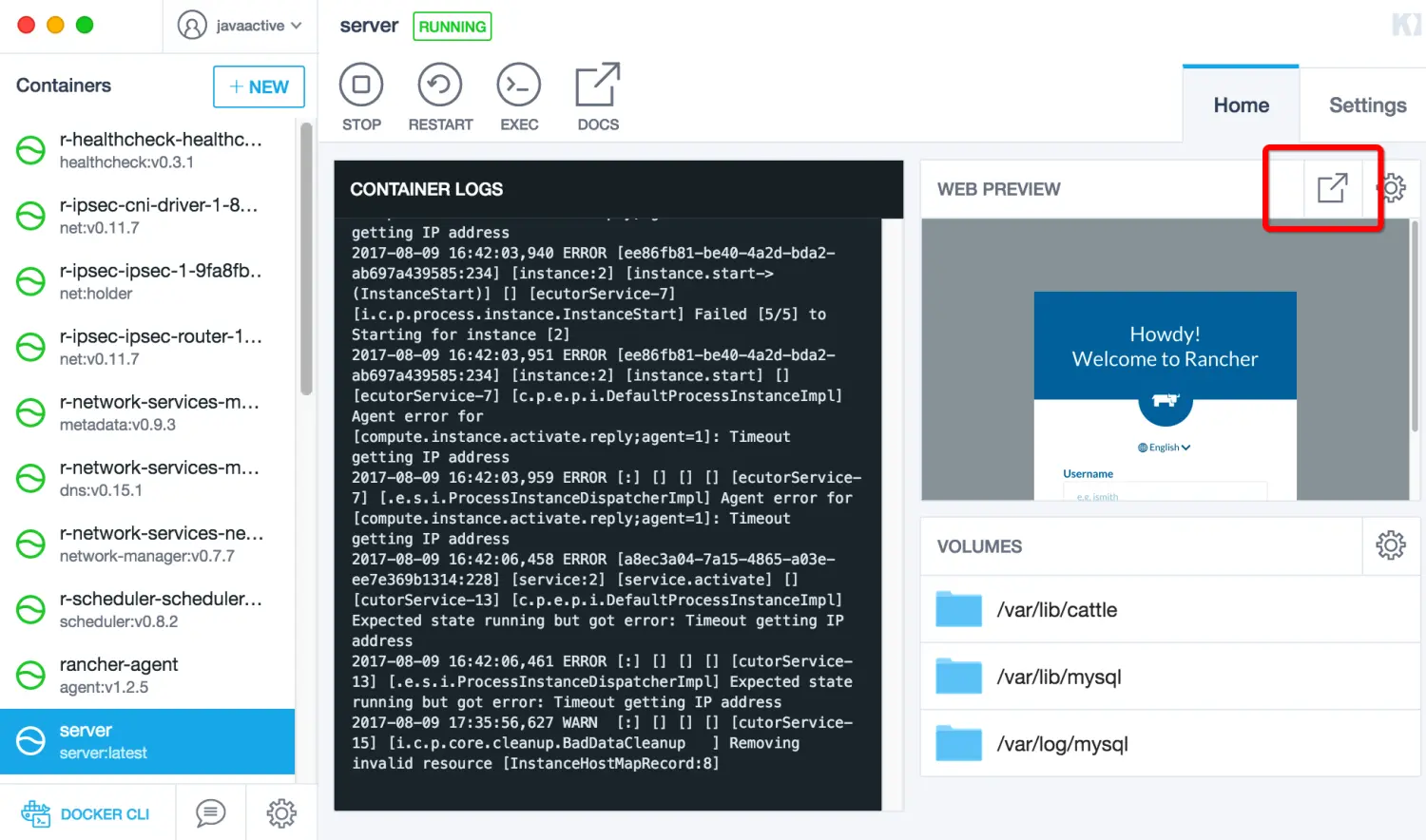This screenshot has height=840, width=1426.
Task: Click the server title text
Action: 369,26
